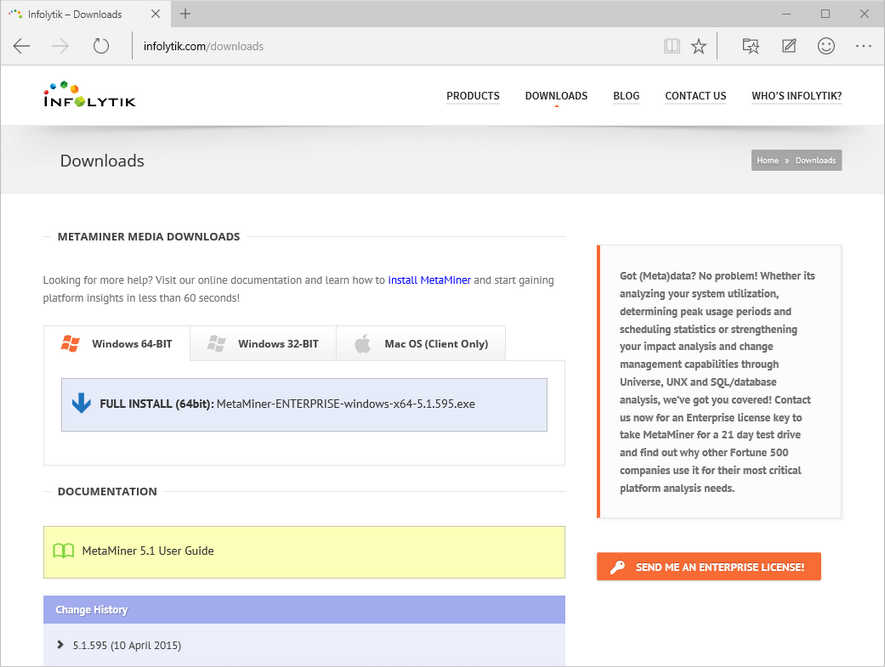Download MetaMiner-ENTERPRISE-windows-x64-5.1.595.exe
885x667 pixels.
304,405
